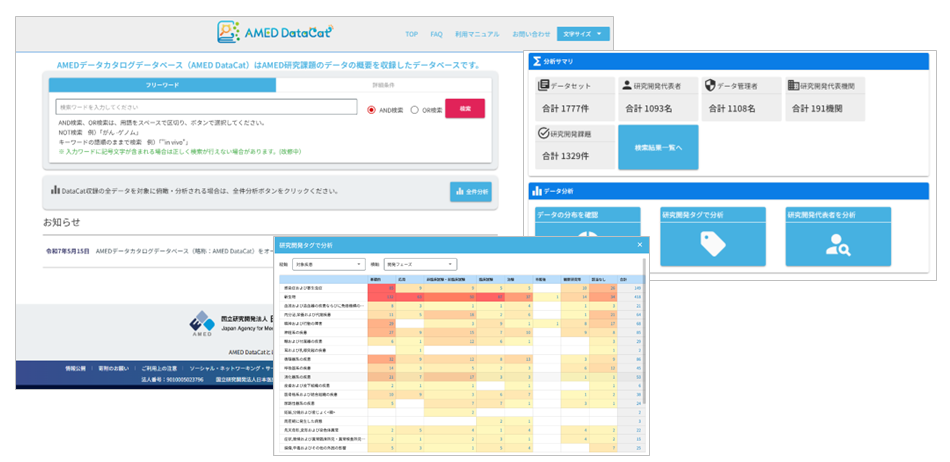Click the 新生物 row total 418
The height and width of the screenshot is (462, 950).
coord(637,297)
